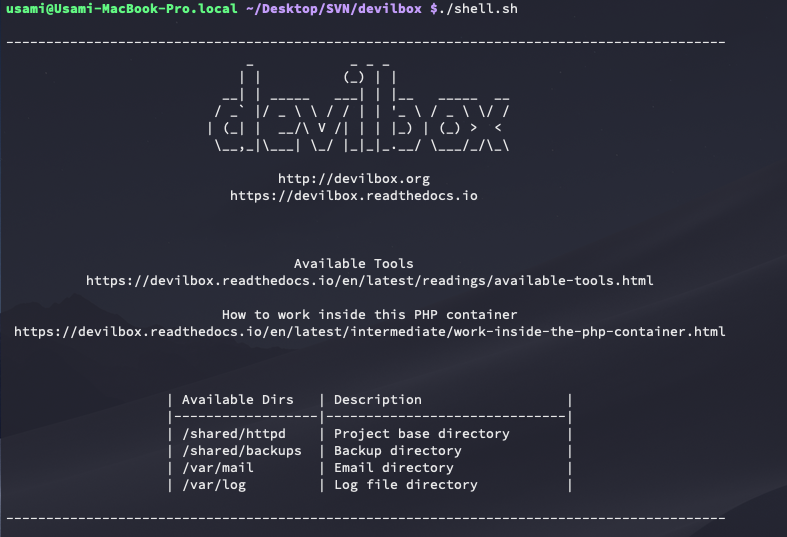Click 'Email directory' description
This screenshot has height=537, width=787.
pos(394,468)
